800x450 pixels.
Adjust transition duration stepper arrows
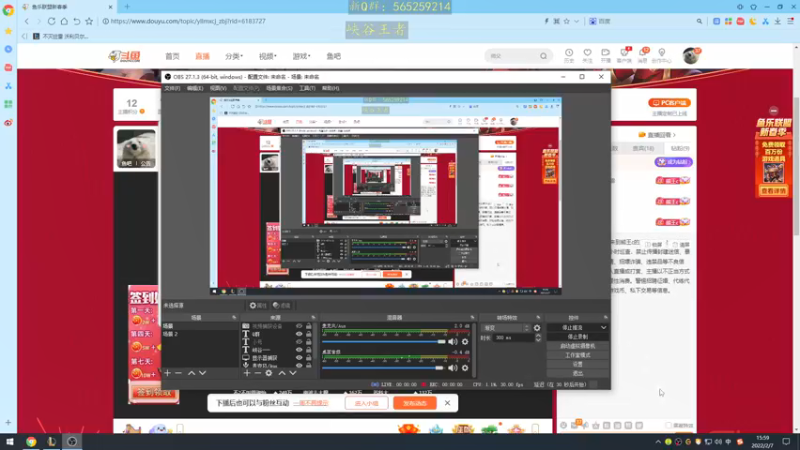538,338
